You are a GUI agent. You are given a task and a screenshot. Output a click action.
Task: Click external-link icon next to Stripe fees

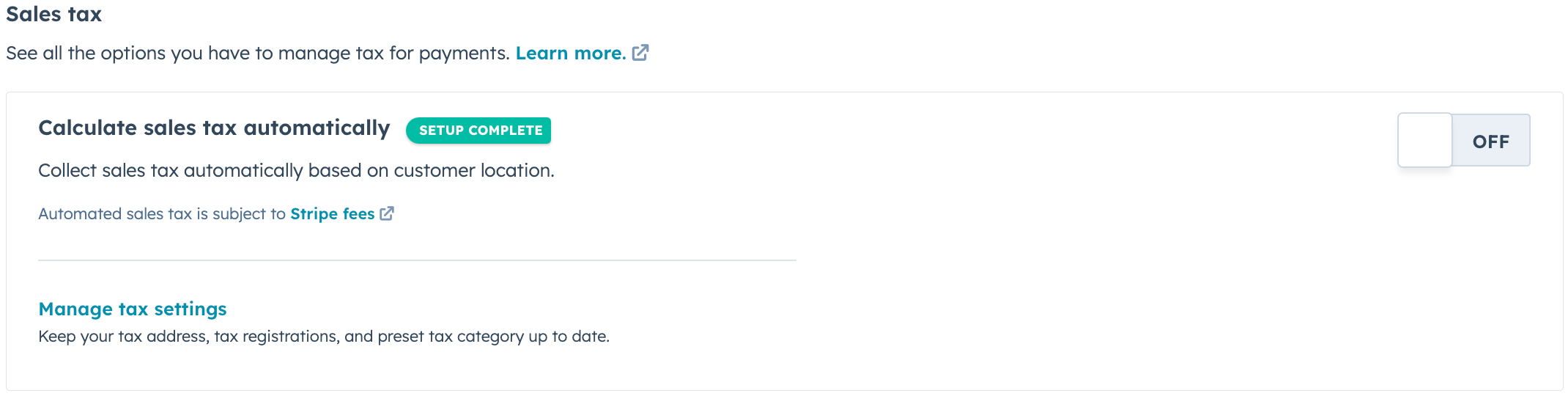(x=387, y=213)
